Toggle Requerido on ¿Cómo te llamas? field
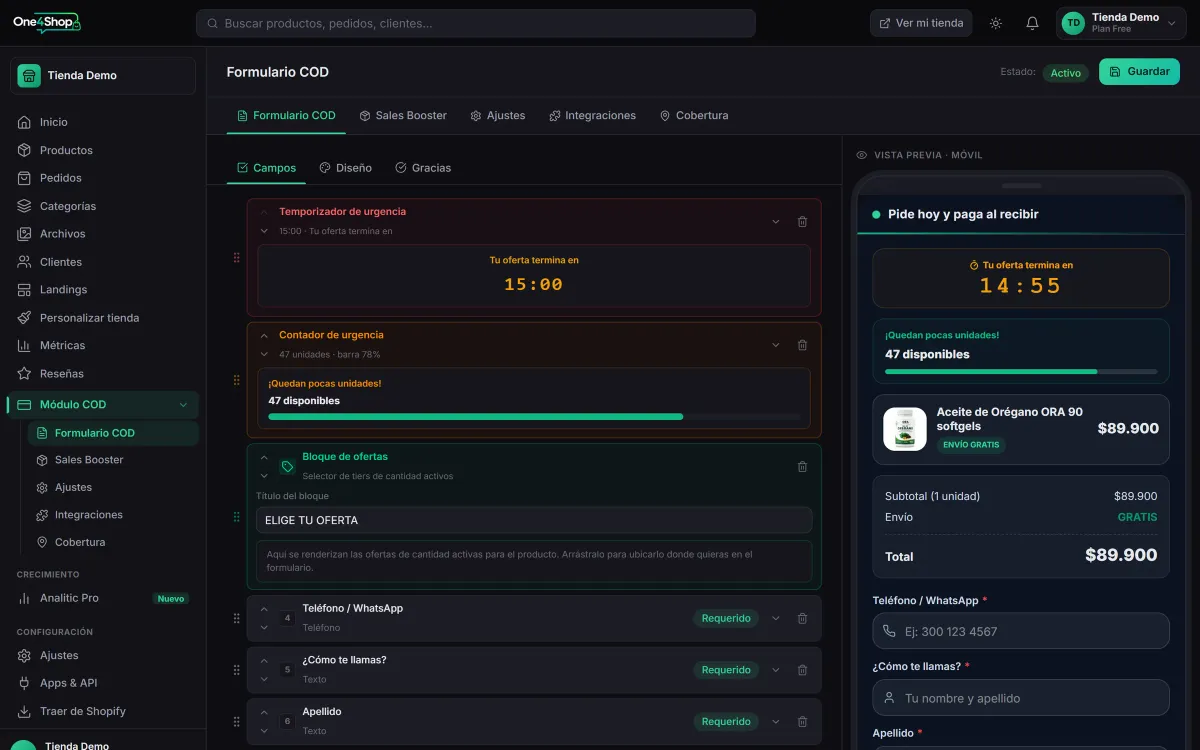Image resolution: width=1200 pixels, height=750 pixels. [x=726, y=670]
